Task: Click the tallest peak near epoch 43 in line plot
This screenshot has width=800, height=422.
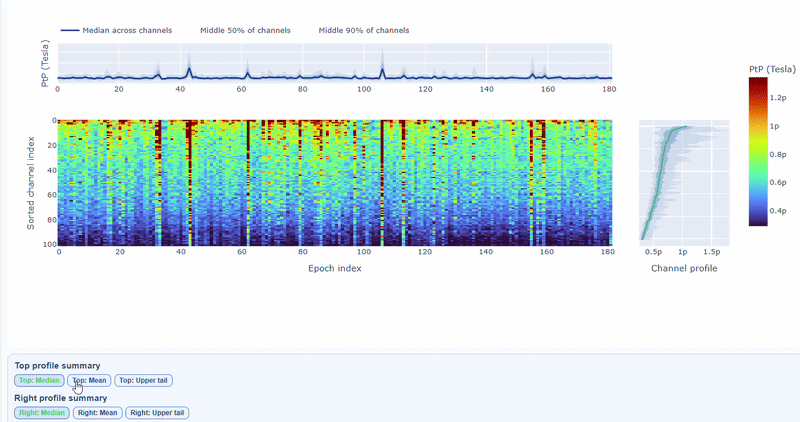Action: tap(190, 62)
